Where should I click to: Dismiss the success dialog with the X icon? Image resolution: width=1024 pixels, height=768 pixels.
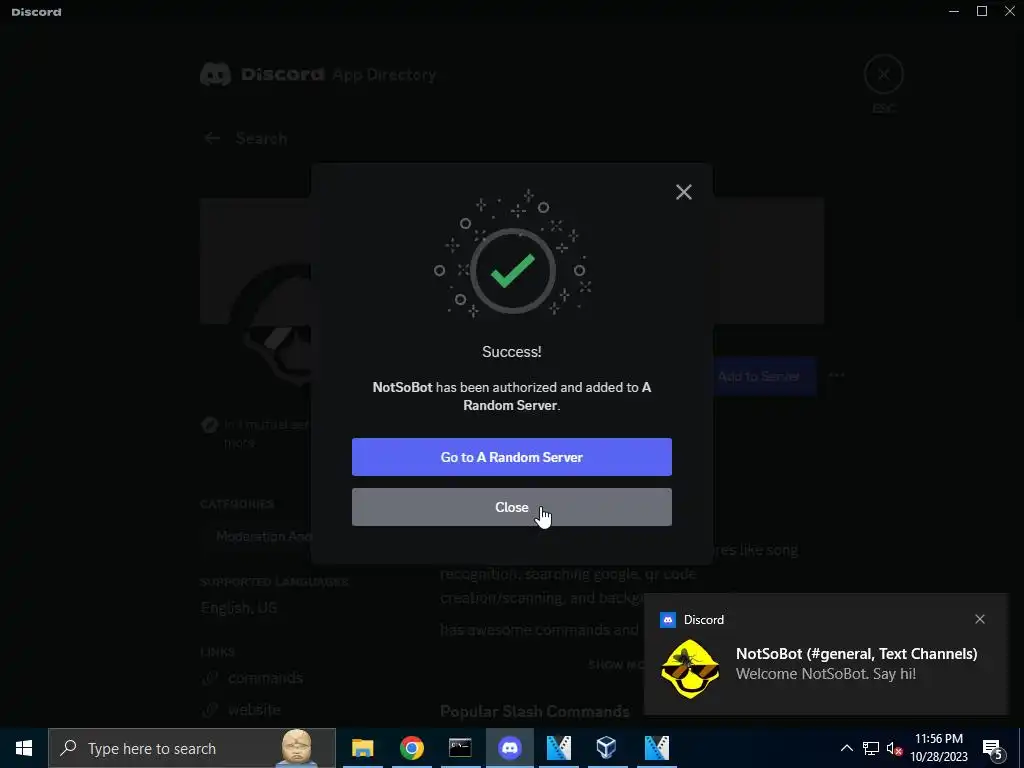point(684,192)
